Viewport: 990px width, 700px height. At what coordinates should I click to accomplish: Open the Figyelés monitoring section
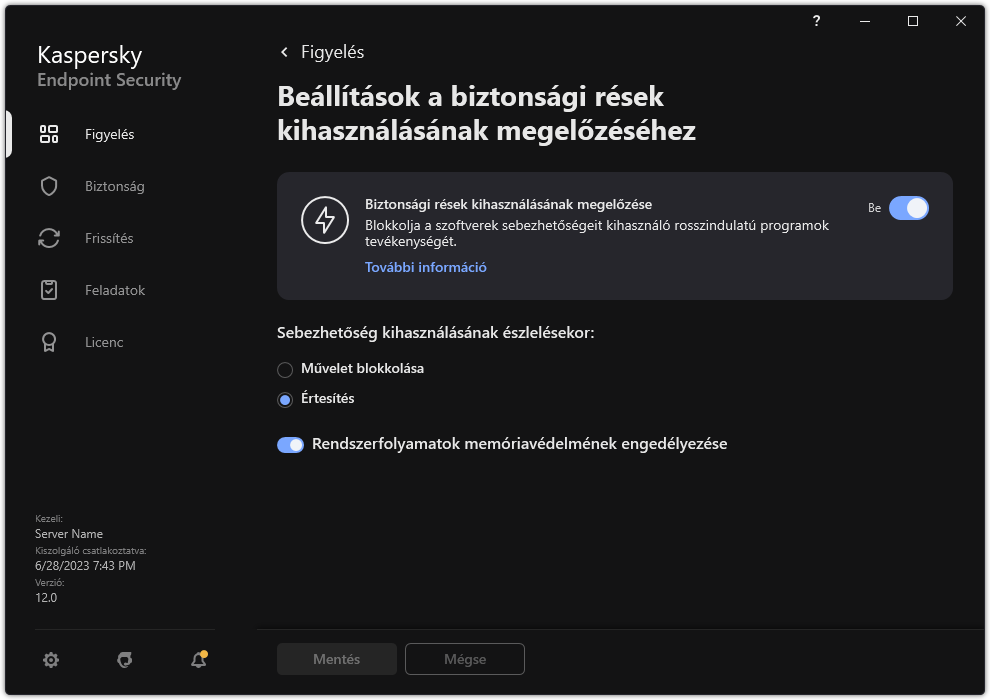coord(110,133)
